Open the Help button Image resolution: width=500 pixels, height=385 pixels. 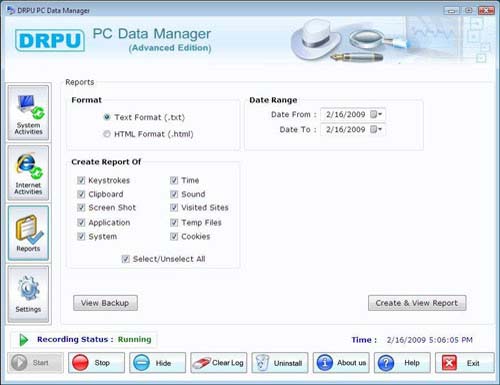pos(402,363)
